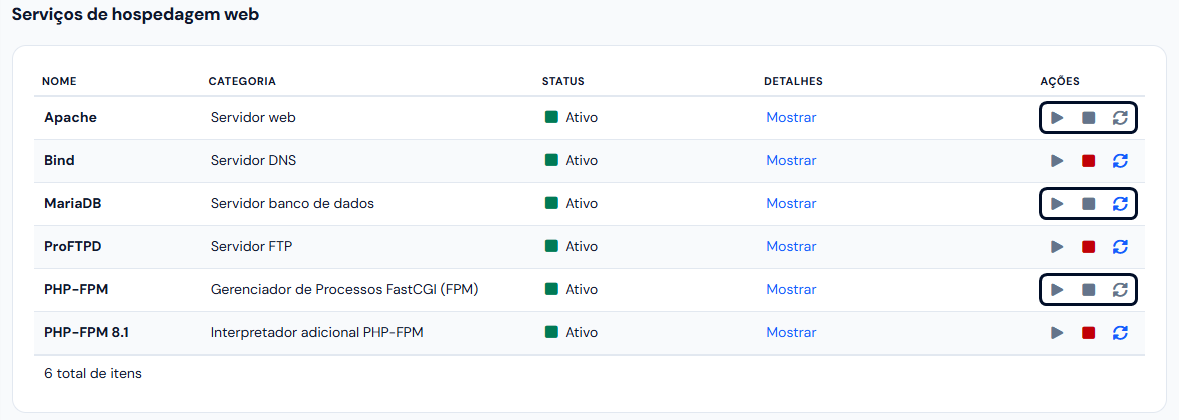
Task: Show details for MariaDB
Action: tap(791, 203)
